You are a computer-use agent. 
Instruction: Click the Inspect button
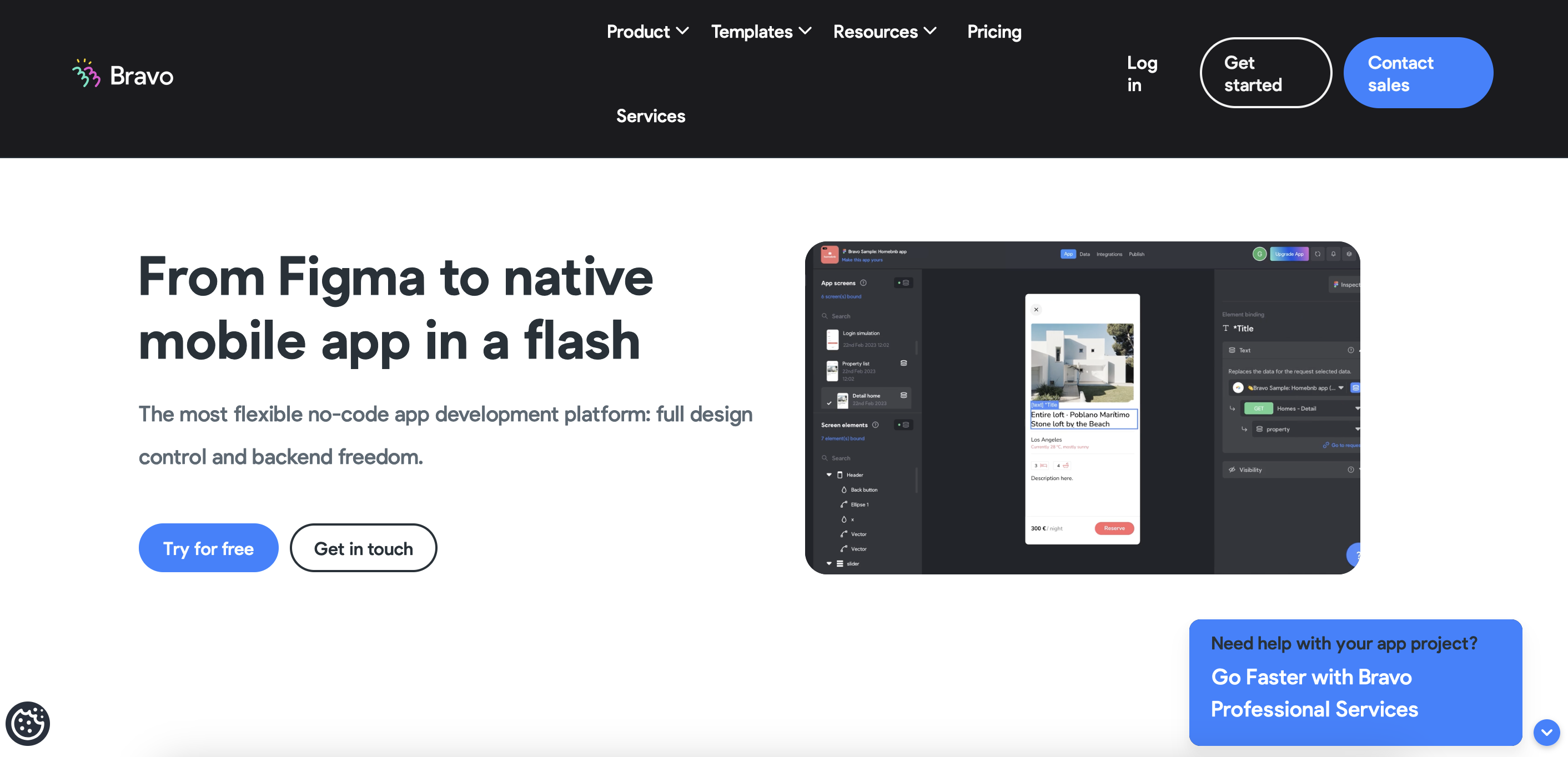pos(1345,284)
